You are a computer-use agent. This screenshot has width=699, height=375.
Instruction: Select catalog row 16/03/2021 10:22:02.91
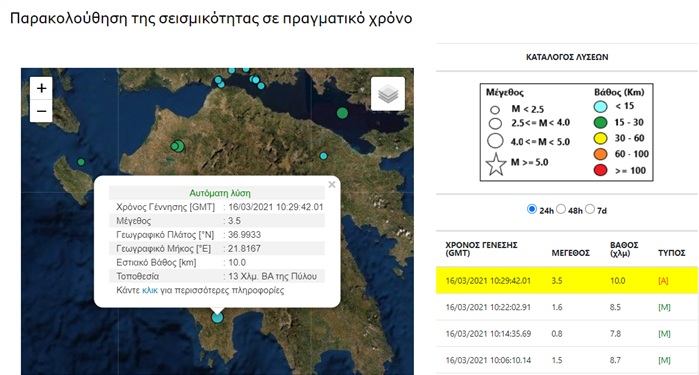pyautogui.click(x=567, y=307)
